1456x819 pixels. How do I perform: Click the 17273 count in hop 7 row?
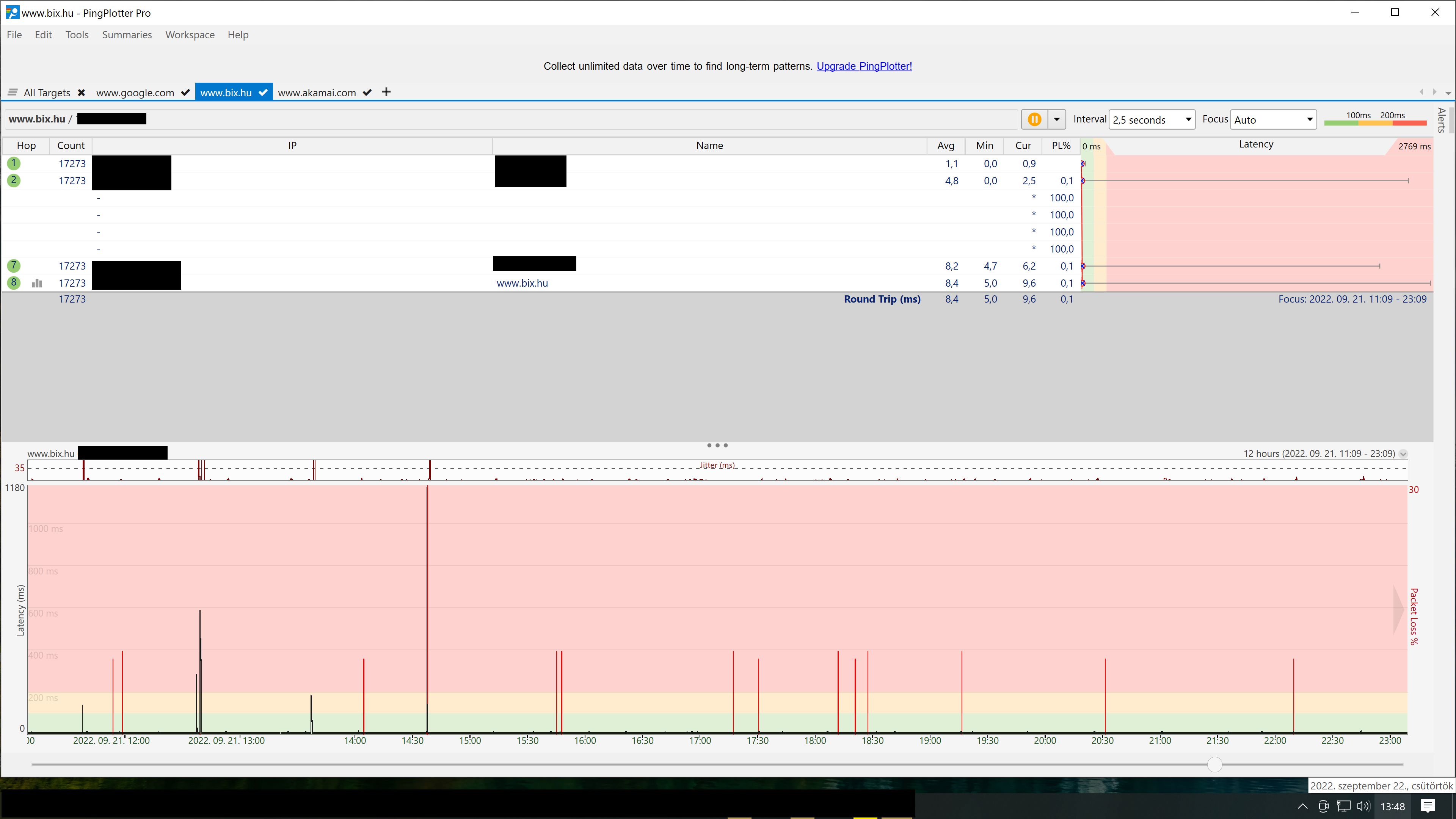coord(72,266)
